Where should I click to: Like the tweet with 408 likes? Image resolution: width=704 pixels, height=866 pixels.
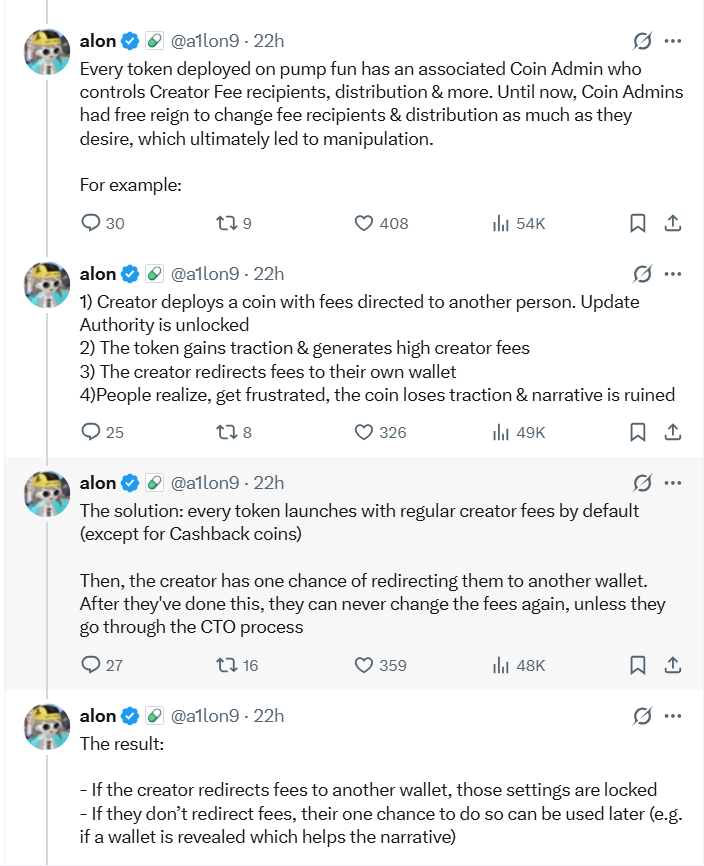[365, 223]
